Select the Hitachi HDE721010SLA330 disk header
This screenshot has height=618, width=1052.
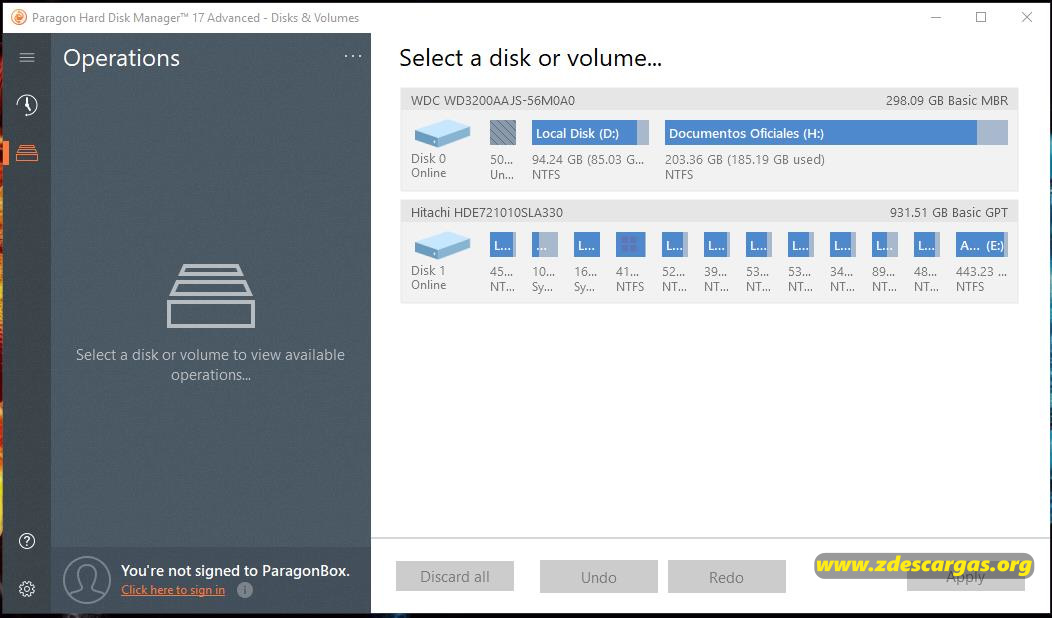pyautogui.click(x=709, y=212)
